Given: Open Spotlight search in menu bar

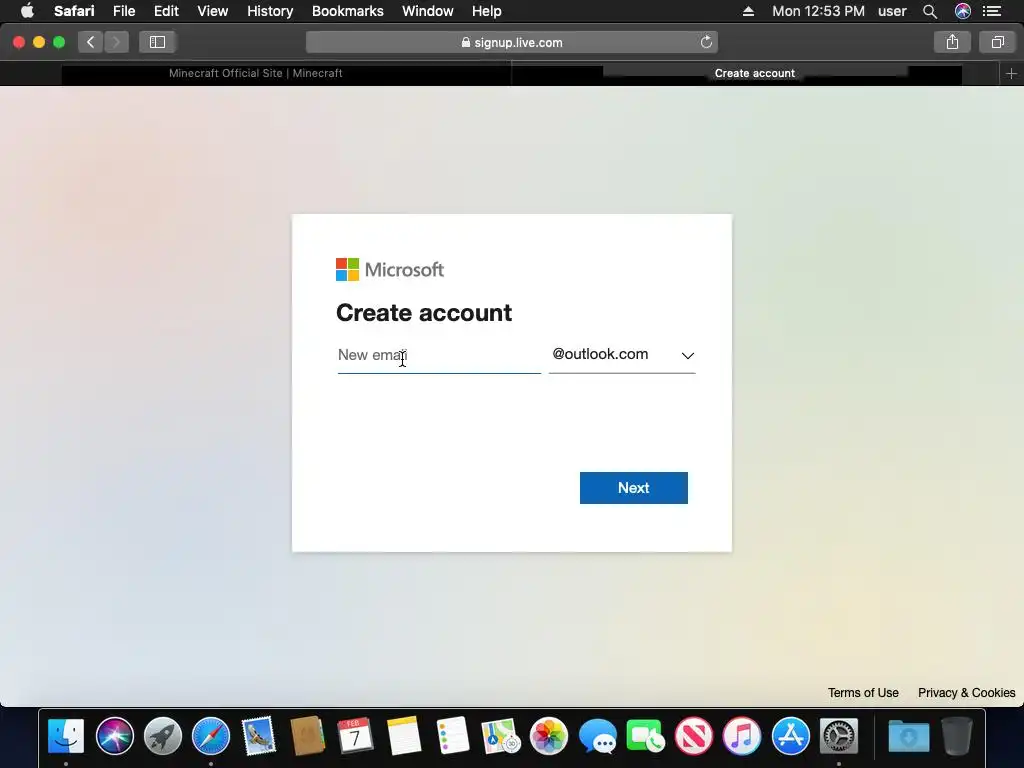Looking at the screenshot, I should [930, 11].
